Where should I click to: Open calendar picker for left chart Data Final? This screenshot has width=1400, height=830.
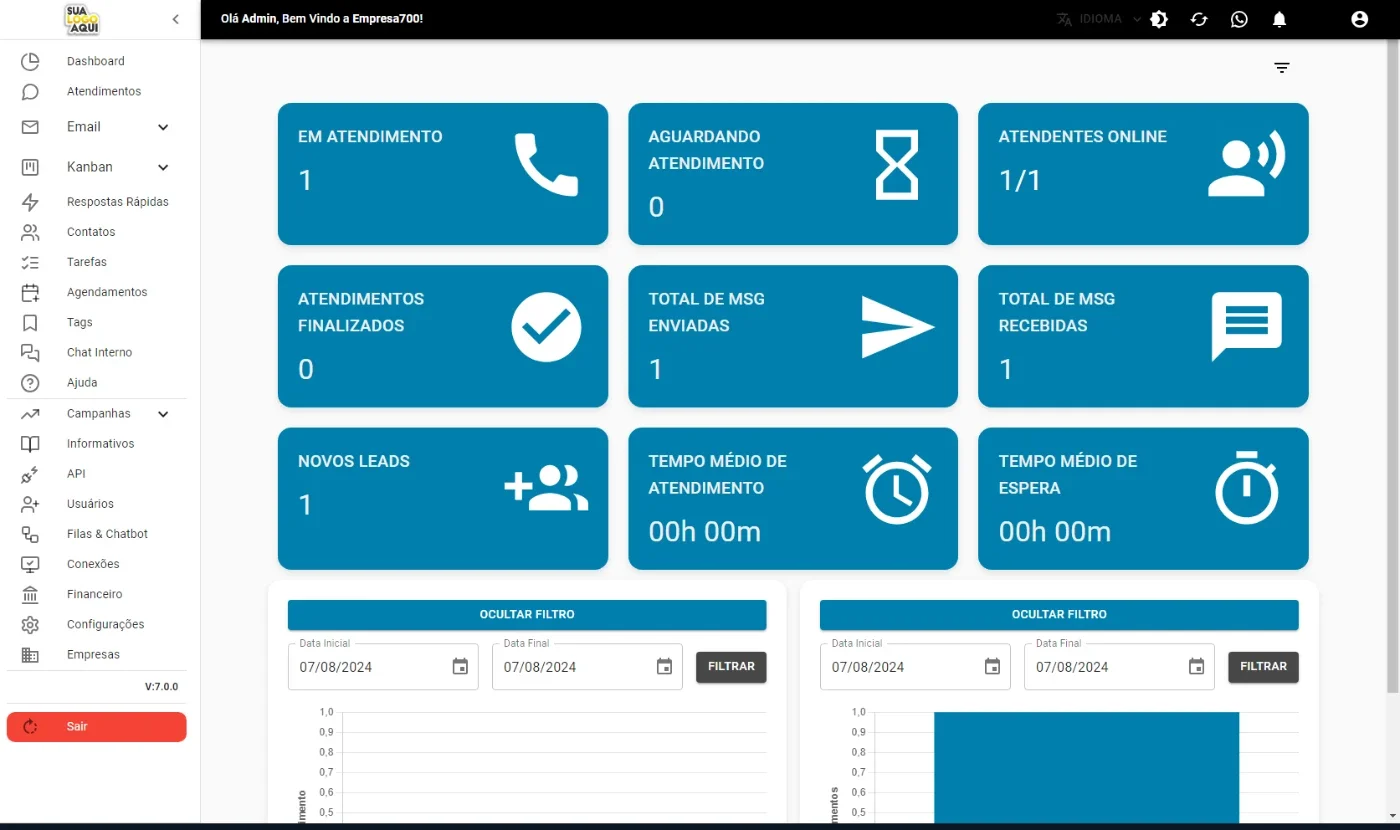tap(664, 667)
